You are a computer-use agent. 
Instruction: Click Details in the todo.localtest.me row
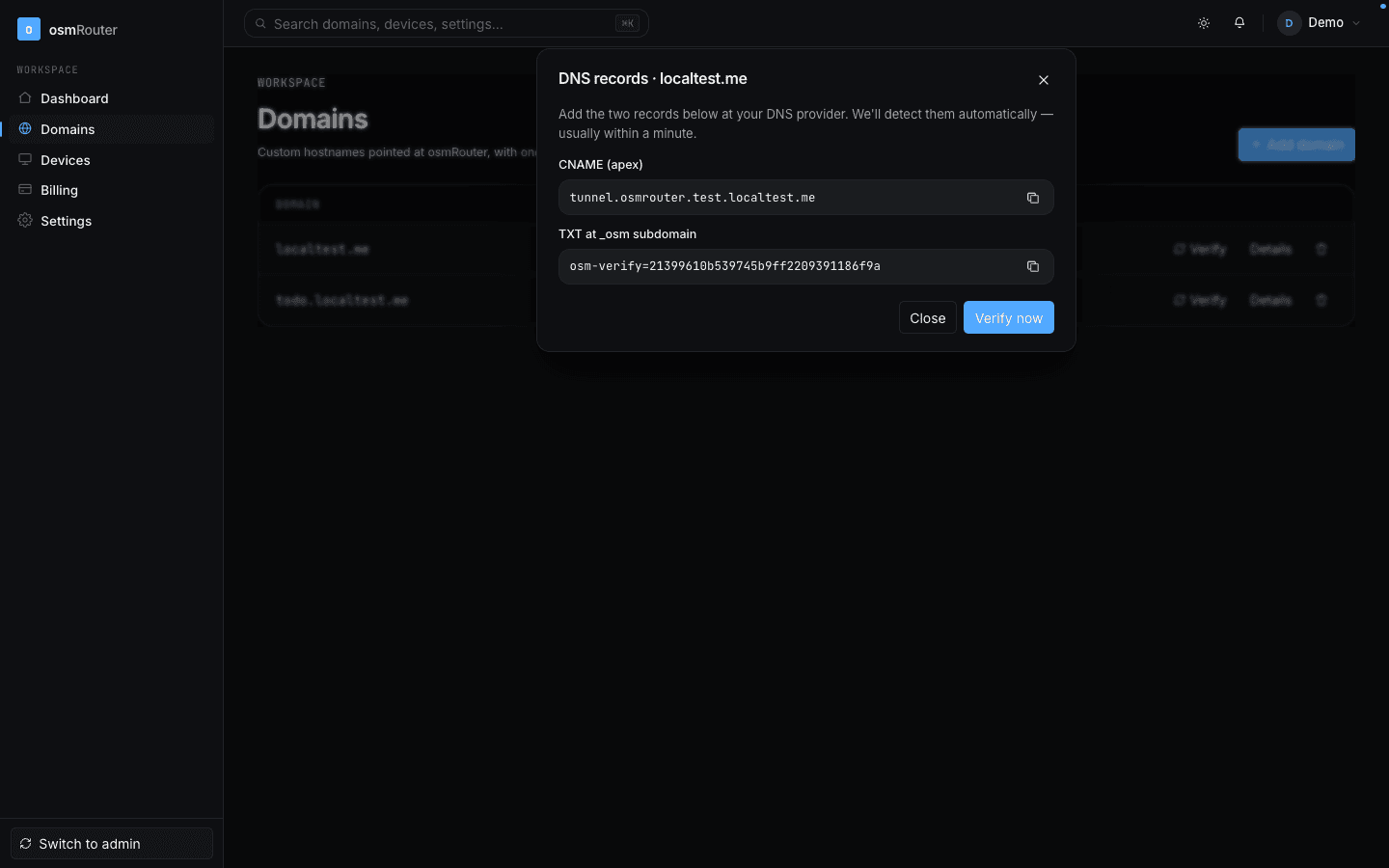coord(1270,300)
